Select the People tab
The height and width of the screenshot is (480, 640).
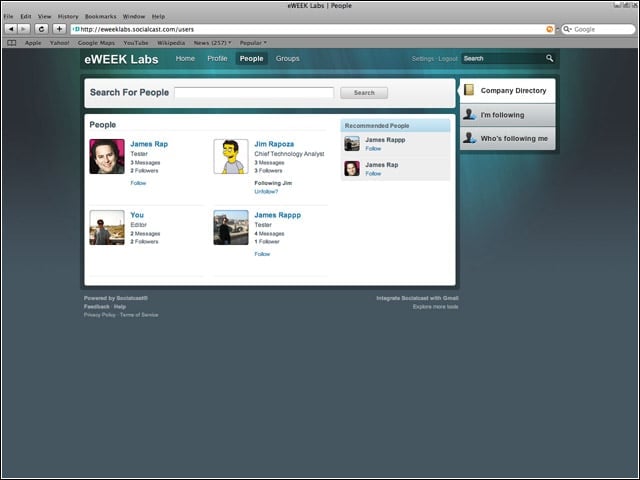pos(251,58)
